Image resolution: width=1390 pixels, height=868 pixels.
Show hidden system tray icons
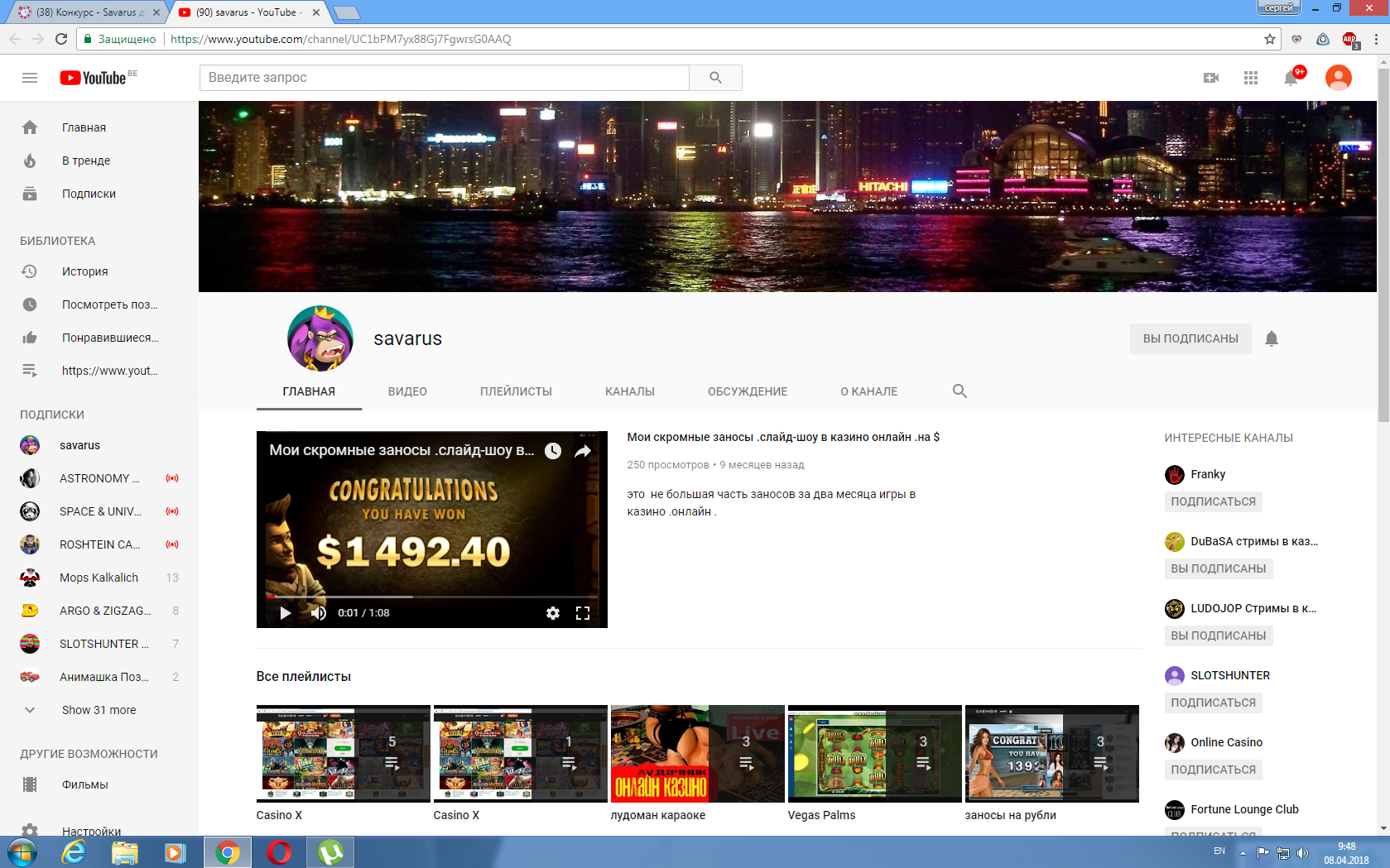1243,852
